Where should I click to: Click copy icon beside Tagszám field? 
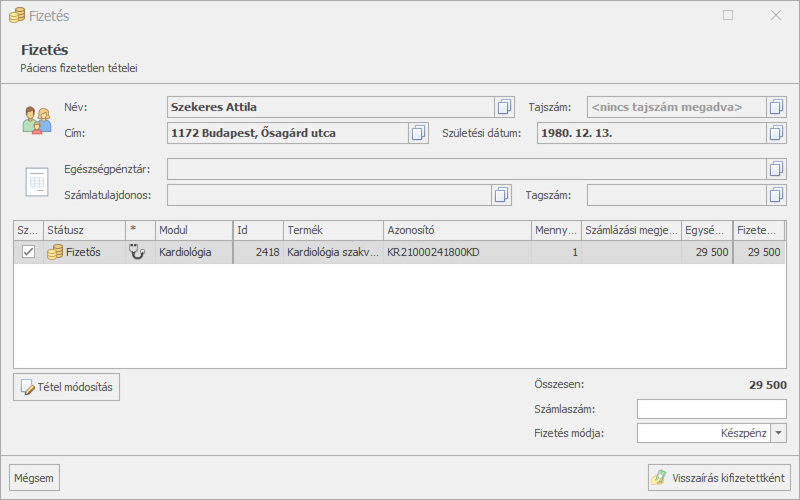(x=776, y=195)
